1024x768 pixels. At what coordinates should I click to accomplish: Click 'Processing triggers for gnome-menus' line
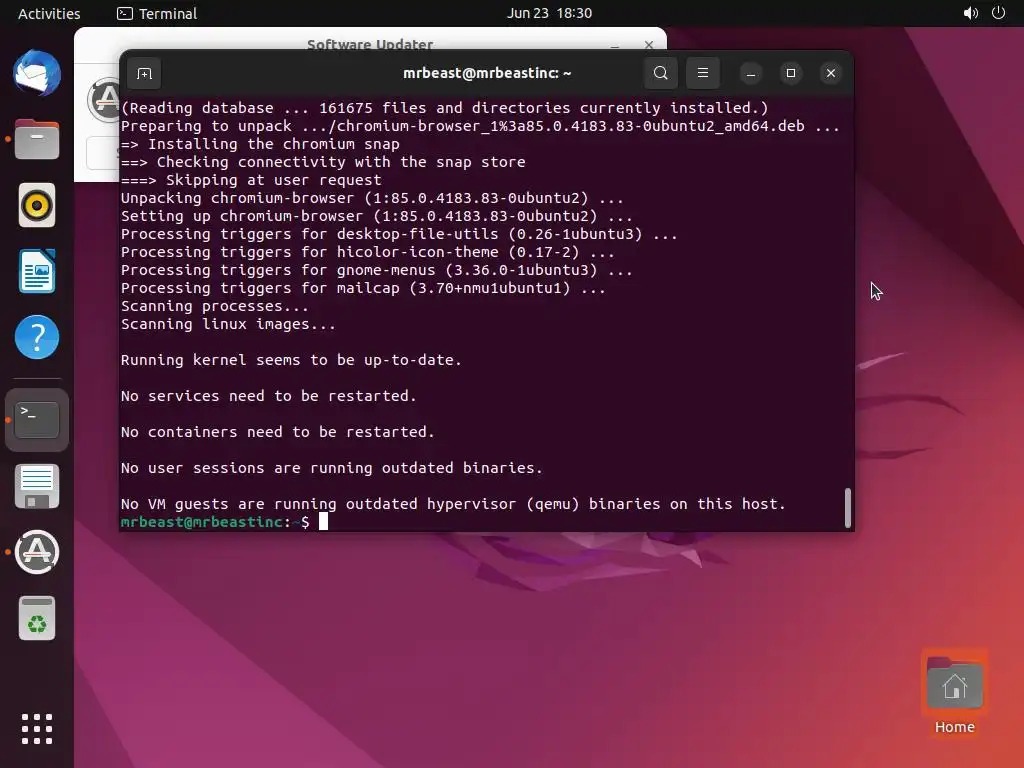(377, 270)
